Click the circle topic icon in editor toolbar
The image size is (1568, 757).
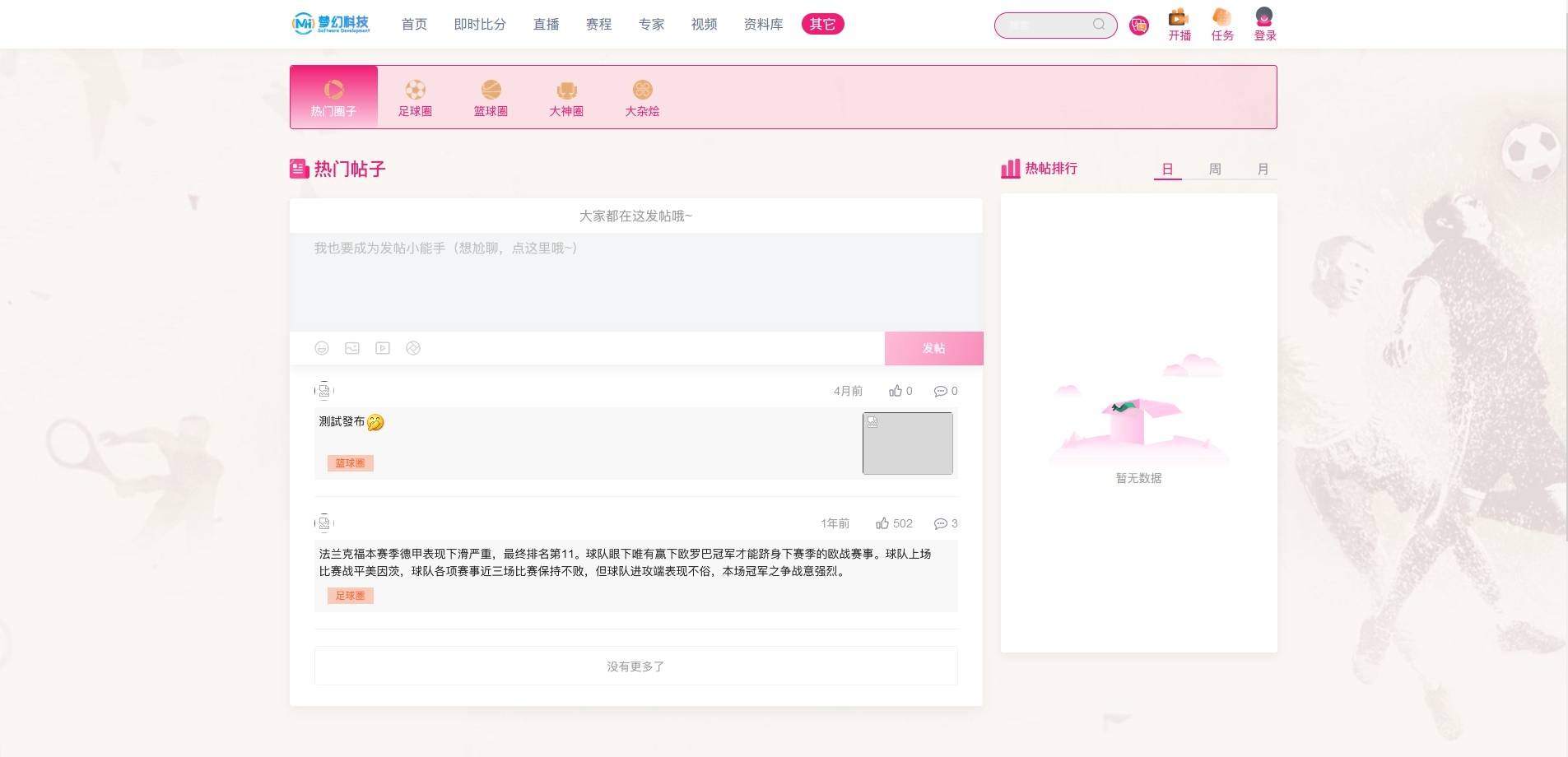413,348
